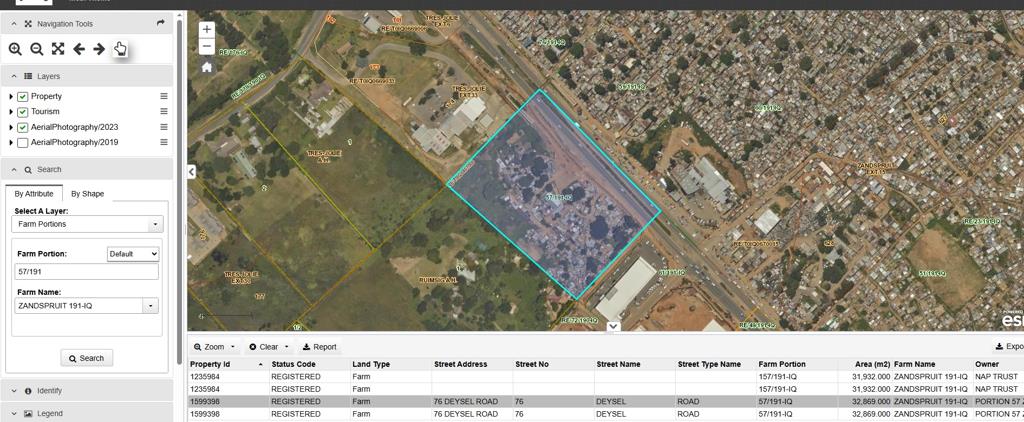1024x422 pixels.
Task: Click the Report button above results
Action: [319, 347]
